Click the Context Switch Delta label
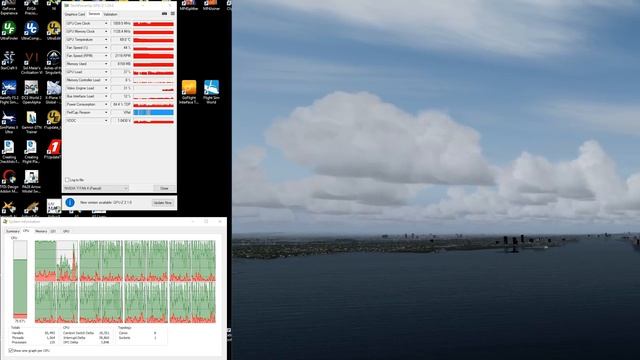The width and height of the screenshot is (640, 360). click(x=79, y=333)
